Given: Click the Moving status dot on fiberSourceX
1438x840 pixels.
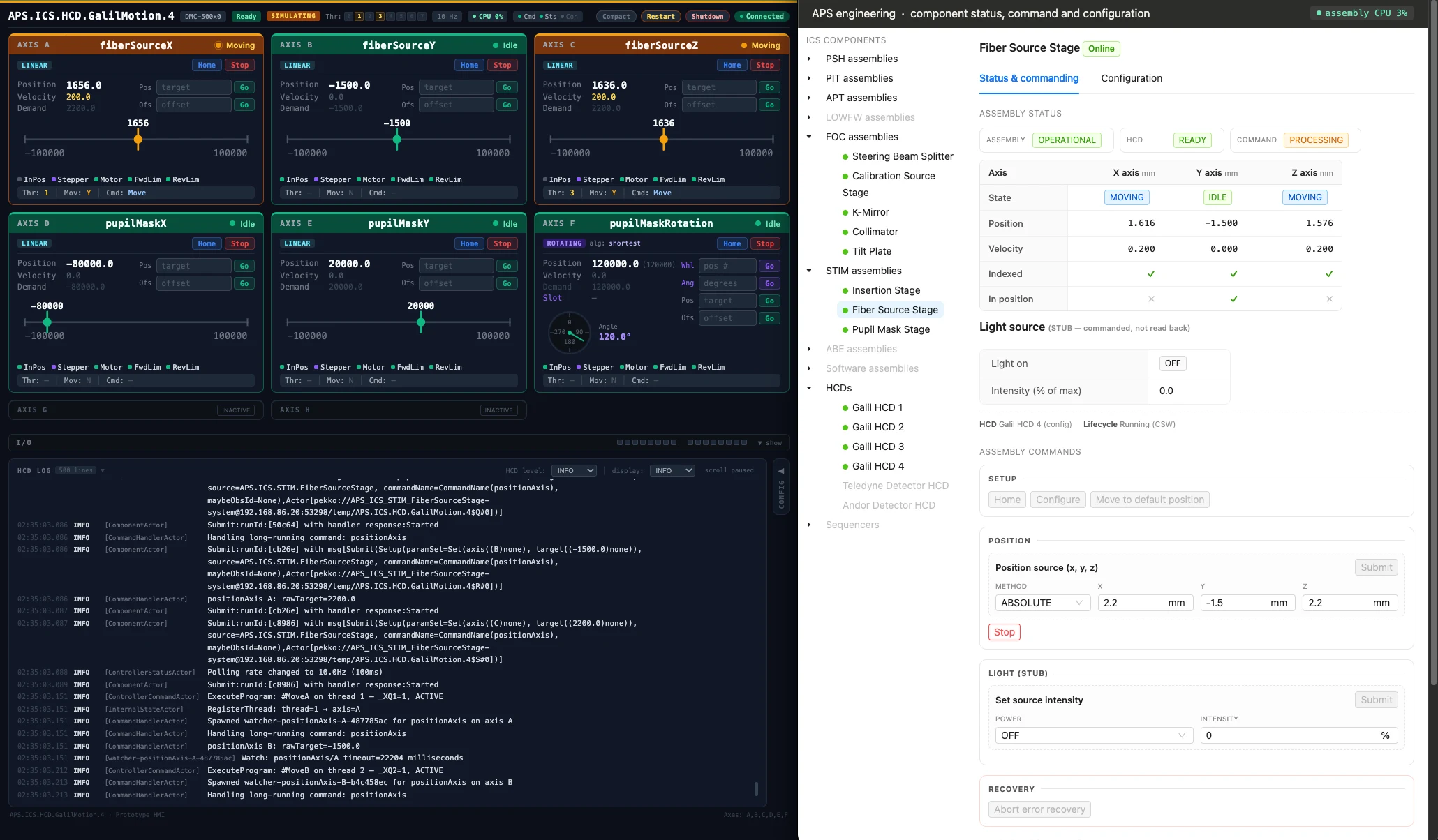Looking at the screenshot, I should click(x=218, y=45).
